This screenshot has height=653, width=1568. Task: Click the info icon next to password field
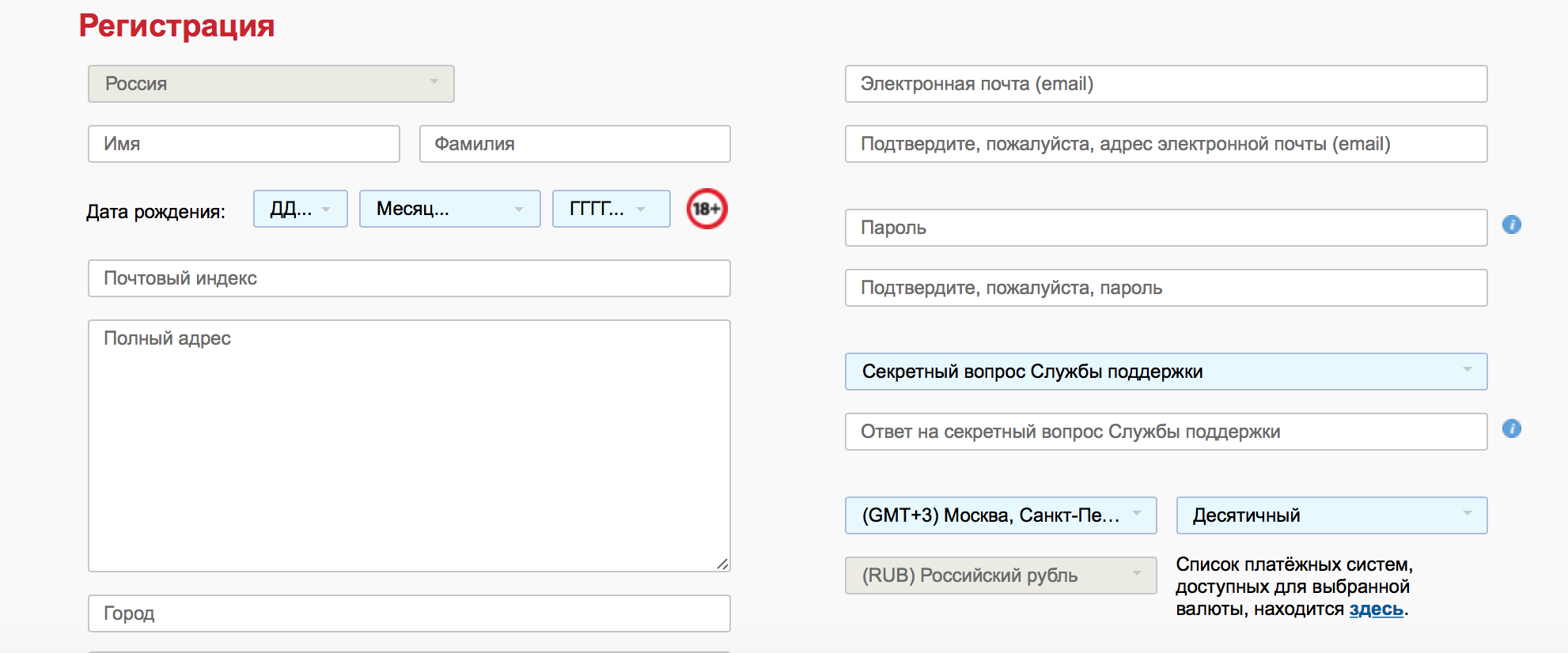(x=1511, y=225)
